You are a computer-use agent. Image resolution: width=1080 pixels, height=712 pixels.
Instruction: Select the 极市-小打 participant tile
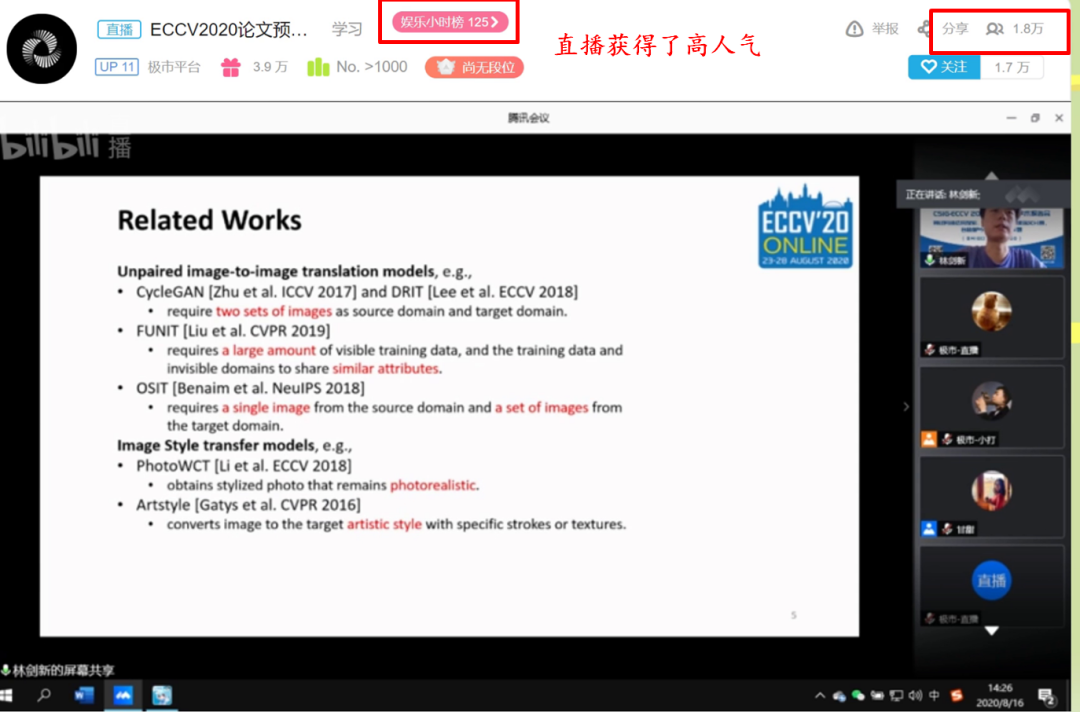(992, 408)
